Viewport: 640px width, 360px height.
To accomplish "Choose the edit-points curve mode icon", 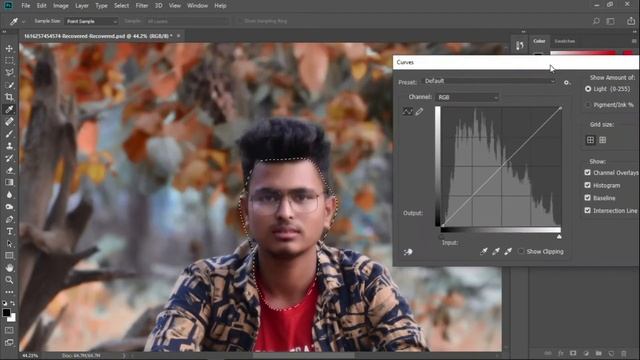I will point(407,111).
